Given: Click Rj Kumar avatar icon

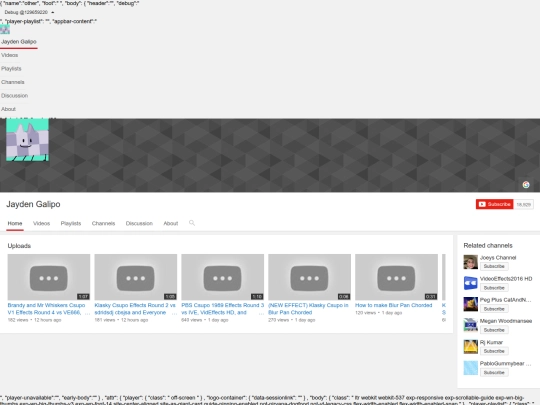Looking at the screenshot, I should [x=470, y=347].
